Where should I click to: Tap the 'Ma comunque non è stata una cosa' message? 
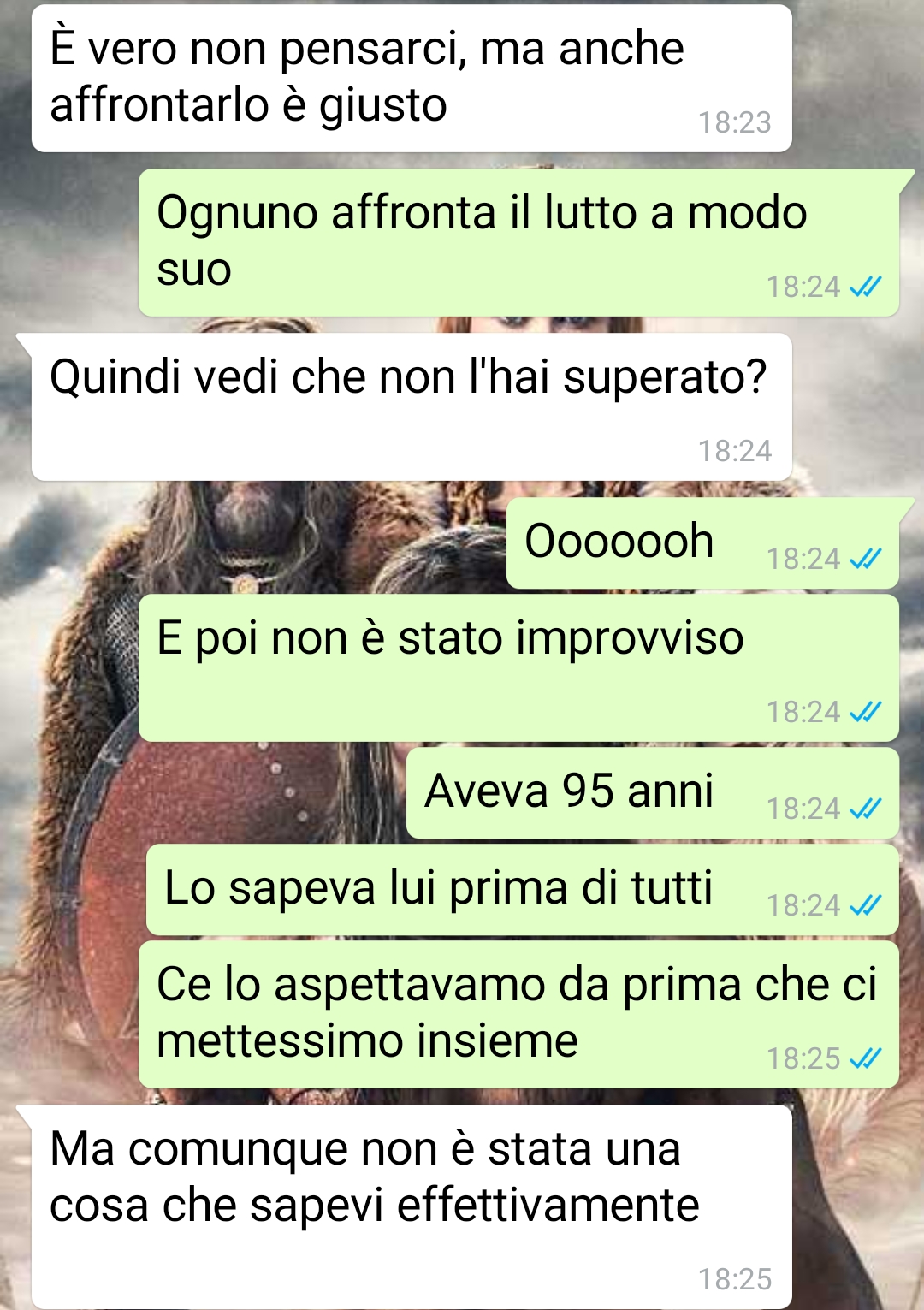pos(412,1206)
